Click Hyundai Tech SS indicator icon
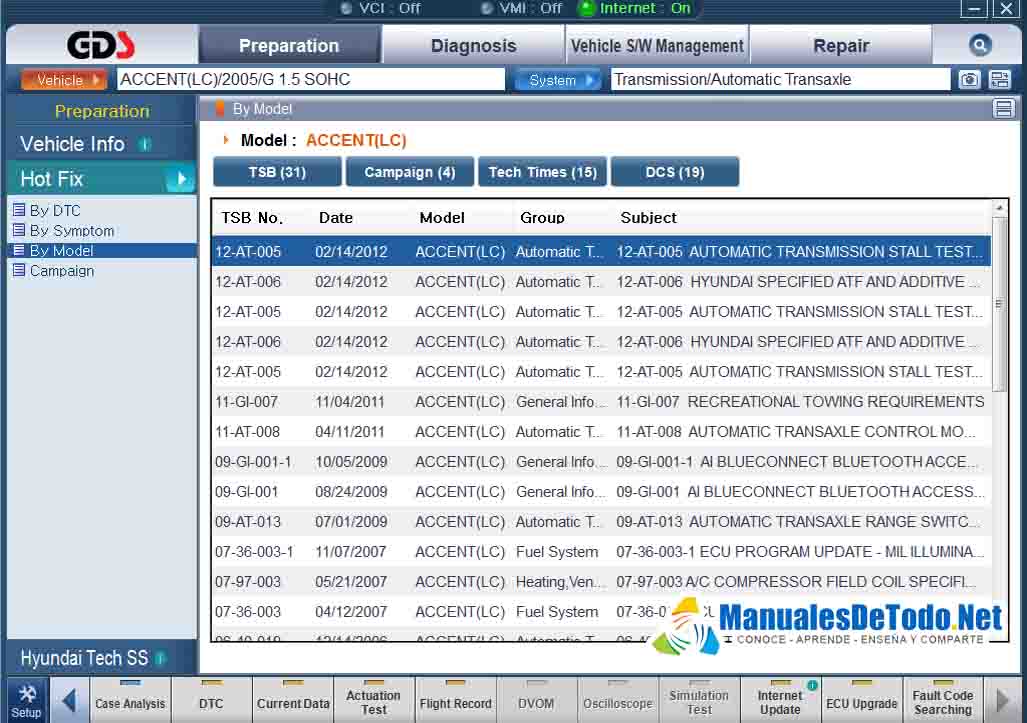Screen dimensions: 1027x723 (x=161, y=658)
